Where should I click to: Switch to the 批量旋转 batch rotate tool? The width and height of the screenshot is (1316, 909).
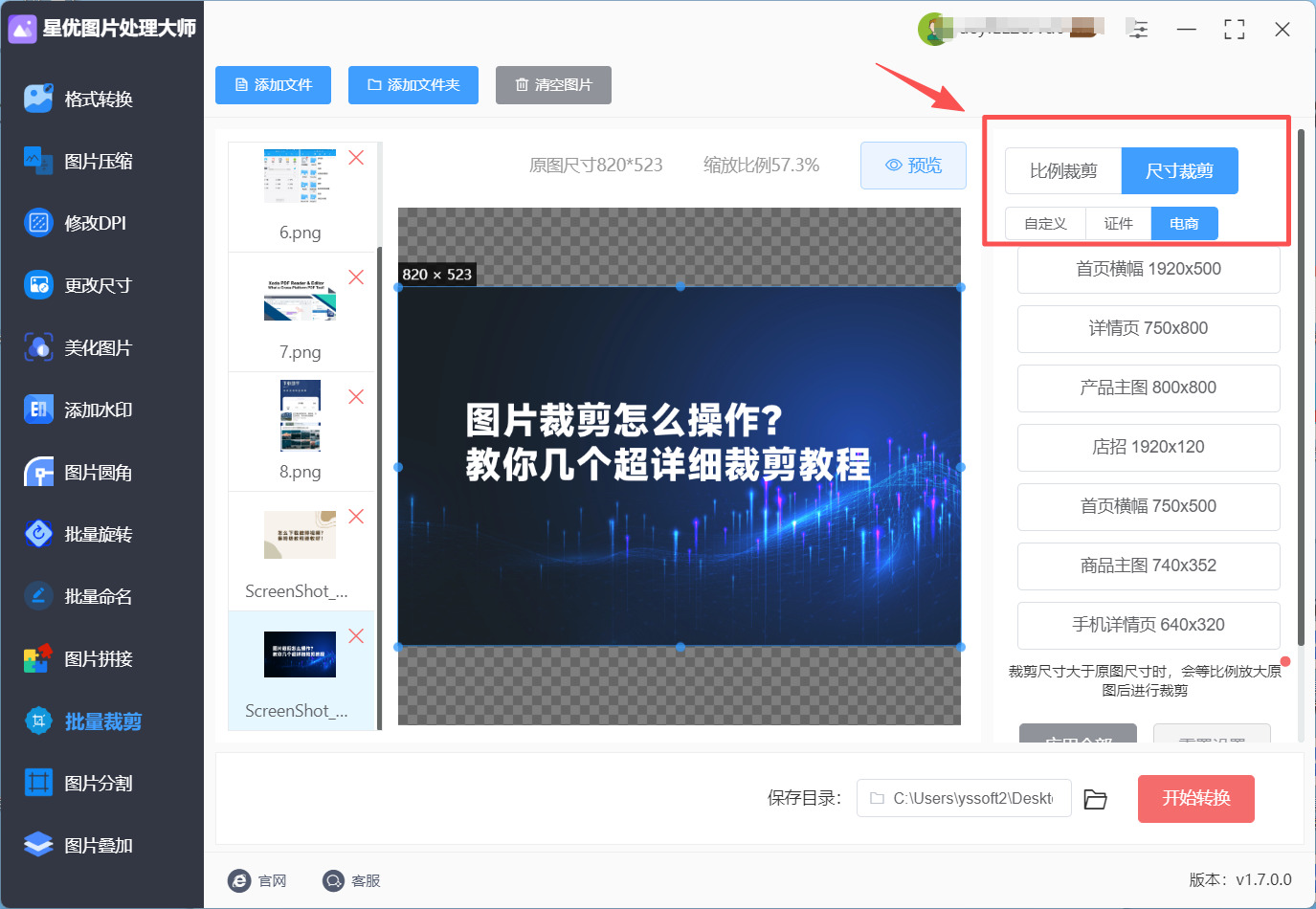[79, 534]
